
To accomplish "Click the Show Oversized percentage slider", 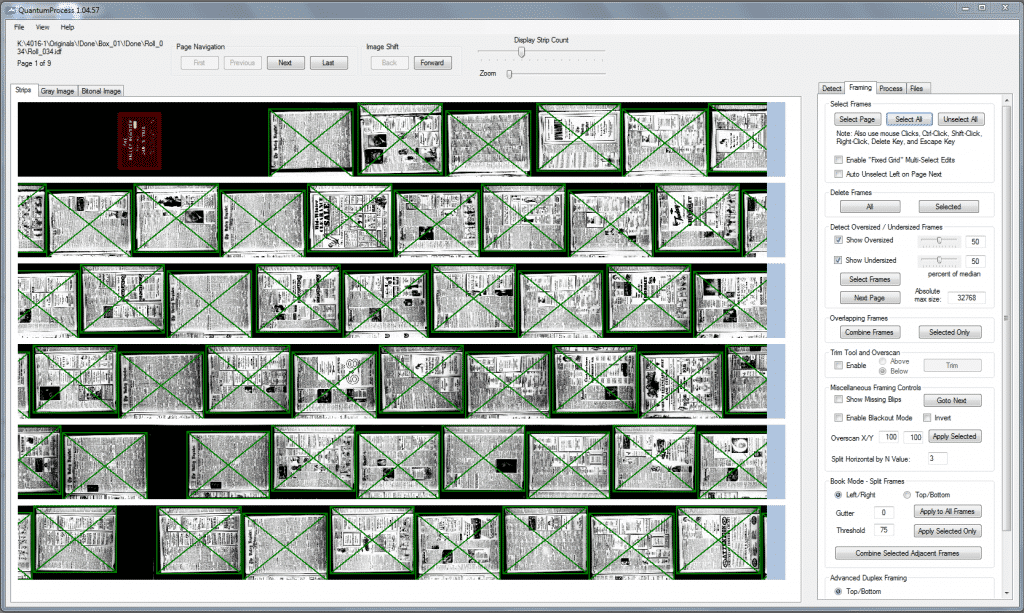I will (939, 241).
